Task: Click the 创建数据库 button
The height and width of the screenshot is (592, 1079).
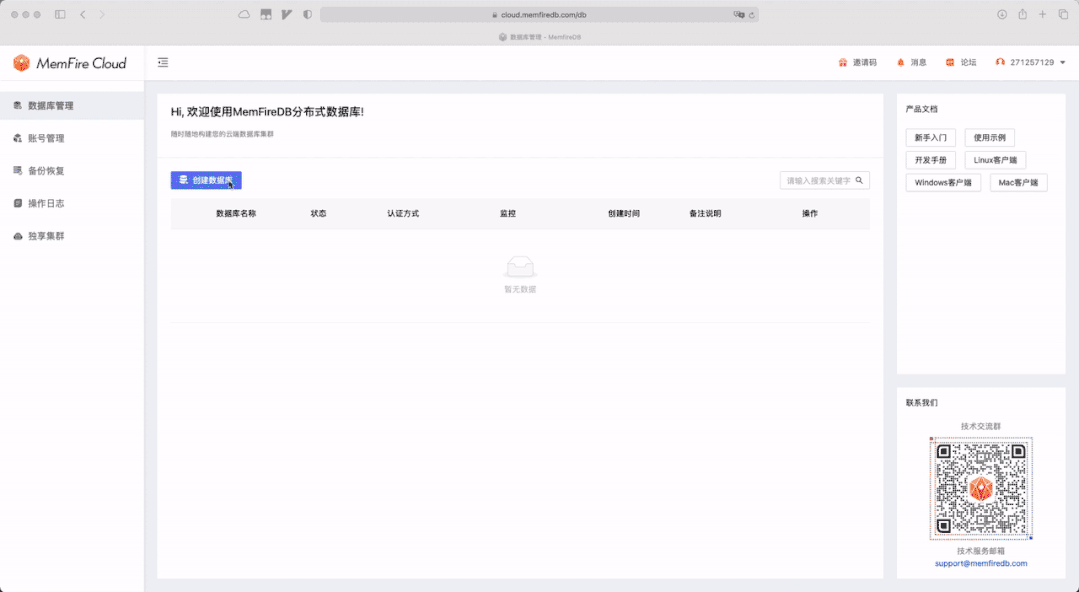Action: 206,180
